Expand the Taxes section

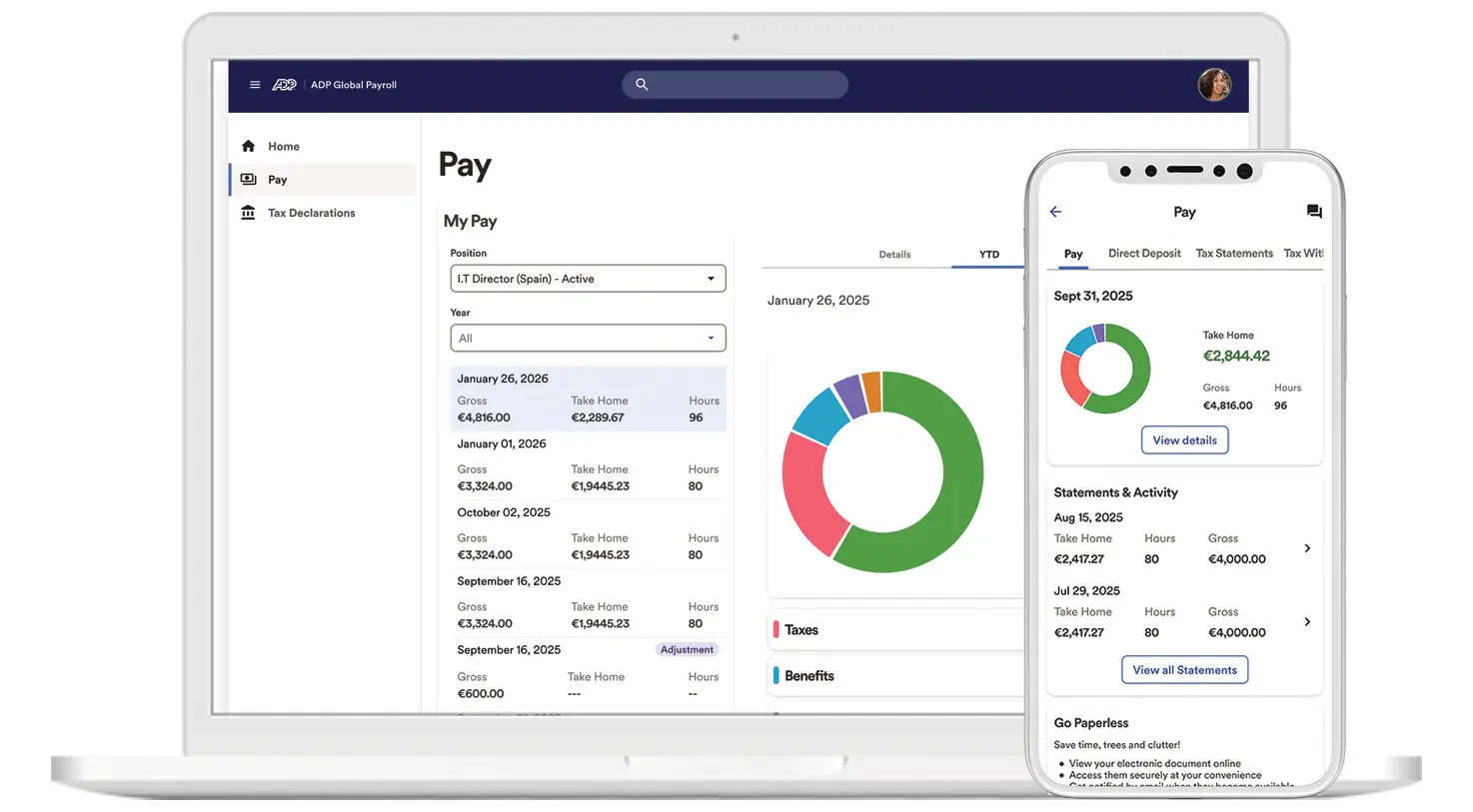[x=896, y=630]
